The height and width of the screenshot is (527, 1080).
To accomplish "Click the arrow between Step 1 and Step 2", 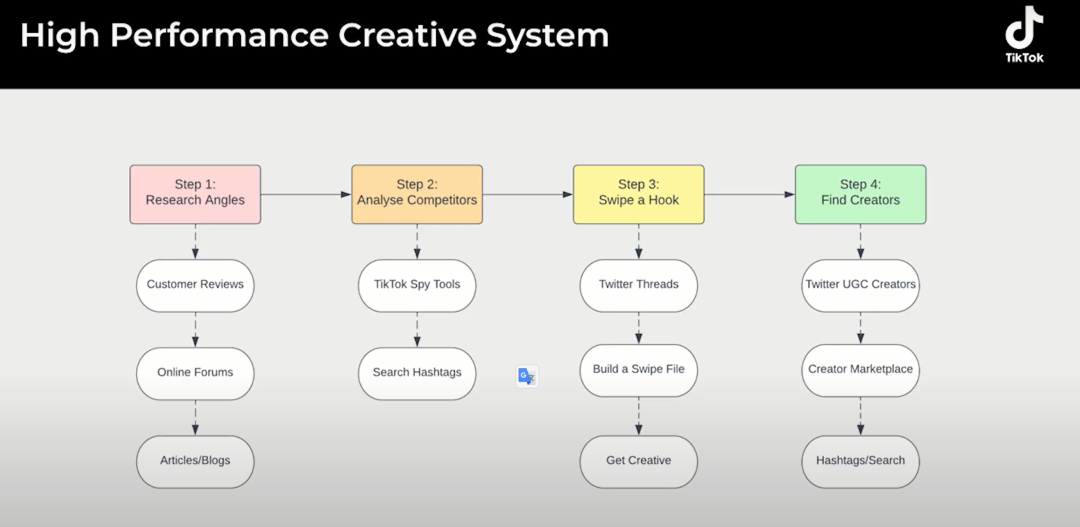I will [x=305, y=194].
